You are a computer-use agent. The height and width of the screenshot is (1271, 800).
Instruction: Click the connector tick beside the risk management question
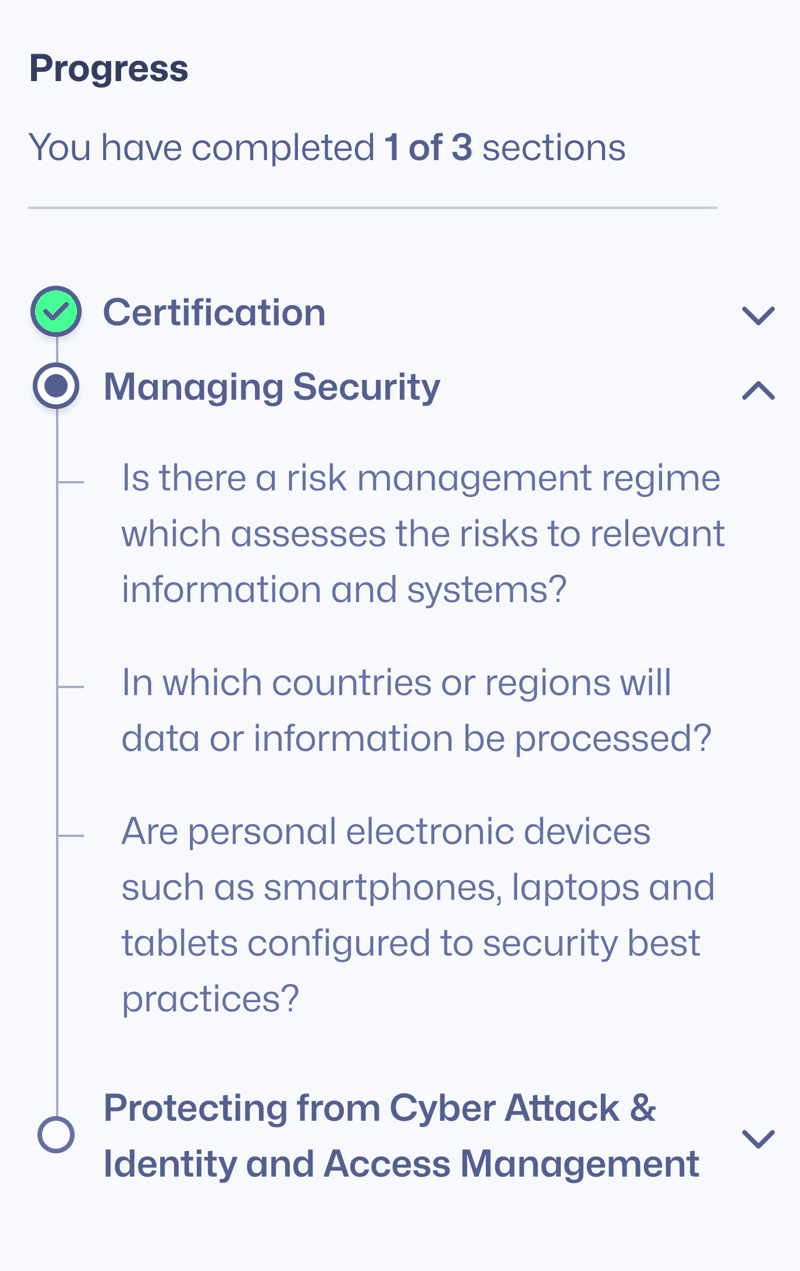(x=71, y=482)
